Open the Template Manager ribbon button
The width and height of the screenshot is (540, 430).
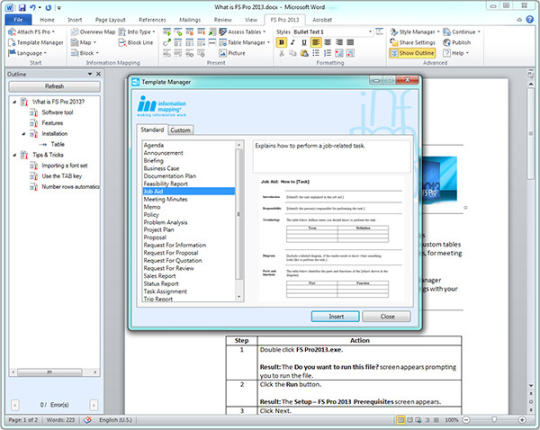pos(36,42)
